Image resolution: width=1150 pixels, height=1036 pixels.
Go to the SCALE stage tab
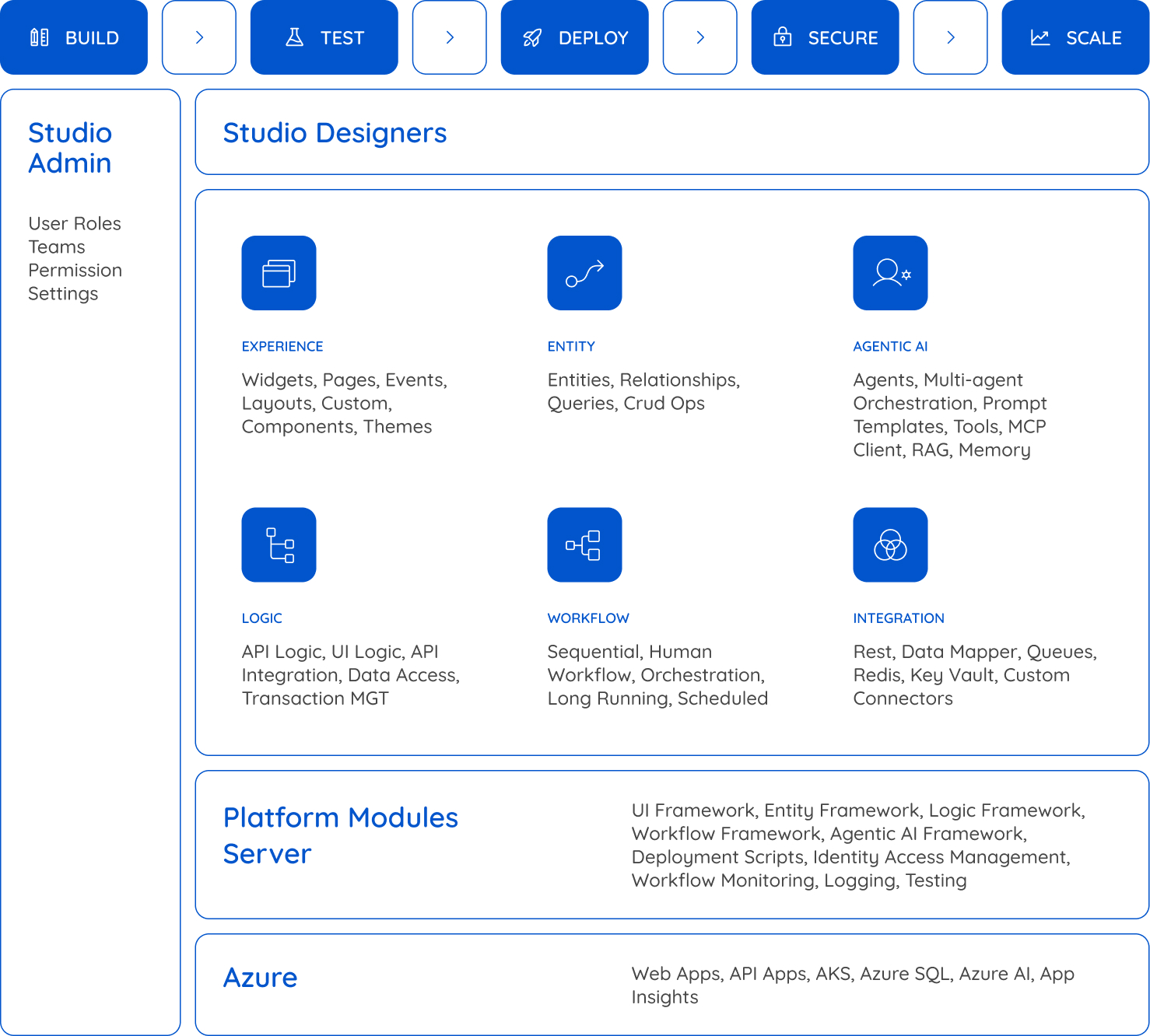coord(1075,37)
